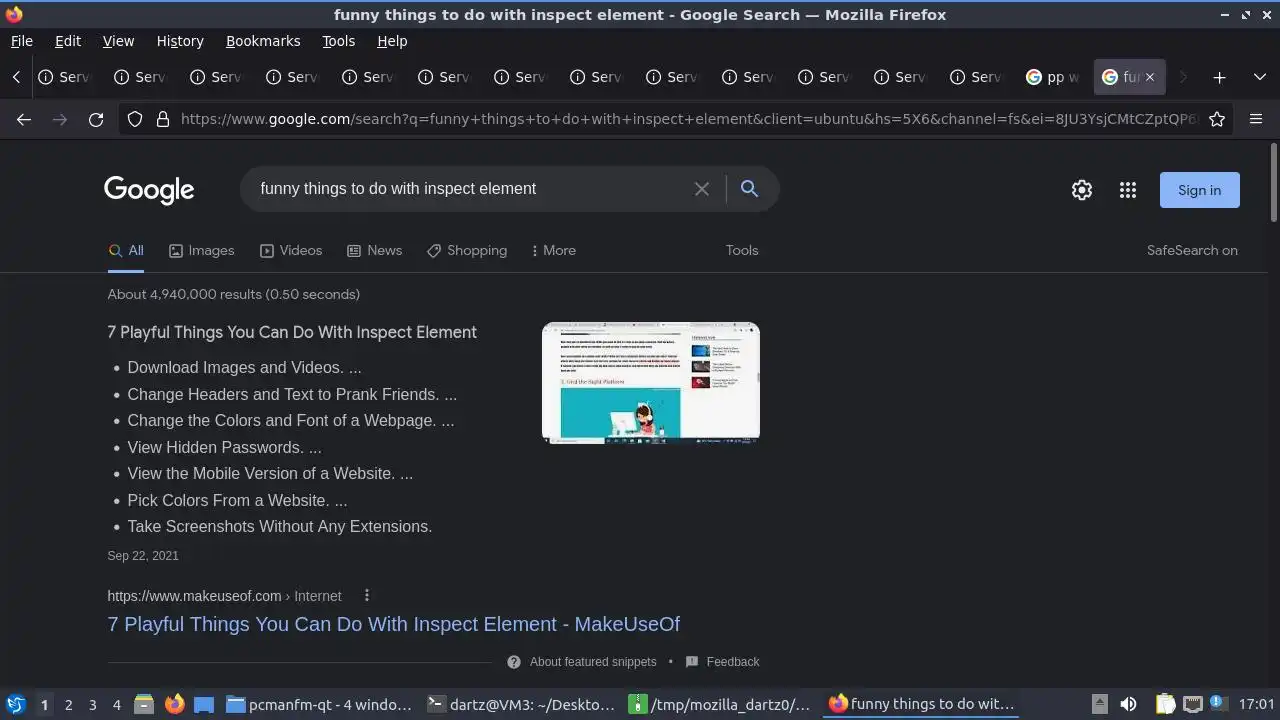The height and width of the screenshot is (720, 1280).
Task: Click the Firefox forward arrow
Action: point(60,119)
